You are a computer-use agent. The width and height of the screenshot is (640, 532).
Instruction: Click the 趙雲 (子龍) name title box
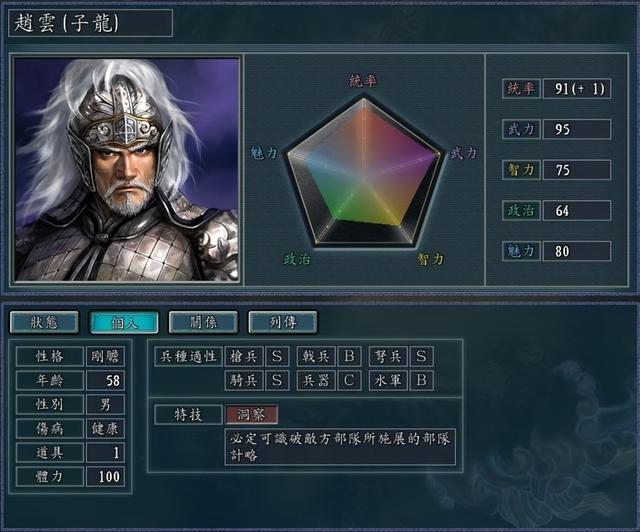coord(90,23)
